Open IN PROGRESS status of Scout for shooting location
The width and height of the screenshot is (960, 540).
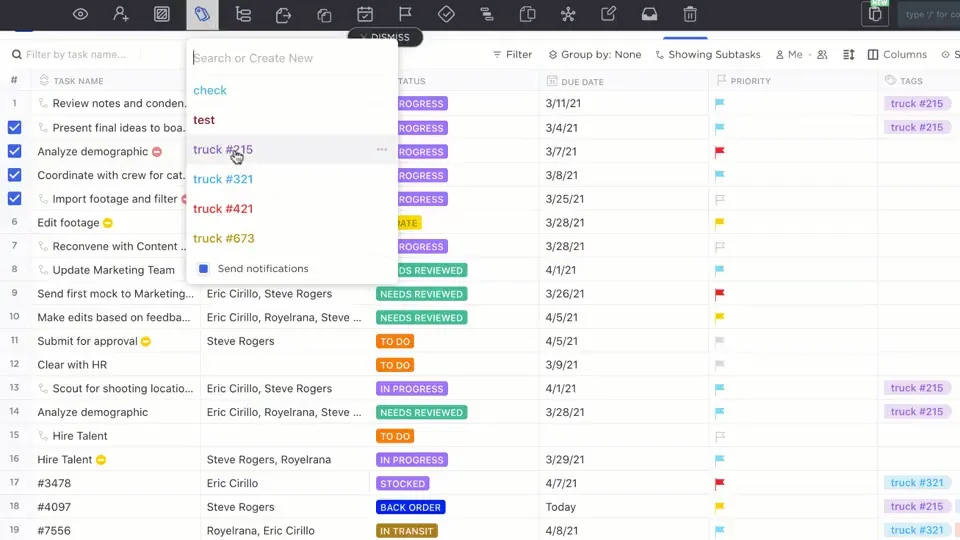(411, 388)
